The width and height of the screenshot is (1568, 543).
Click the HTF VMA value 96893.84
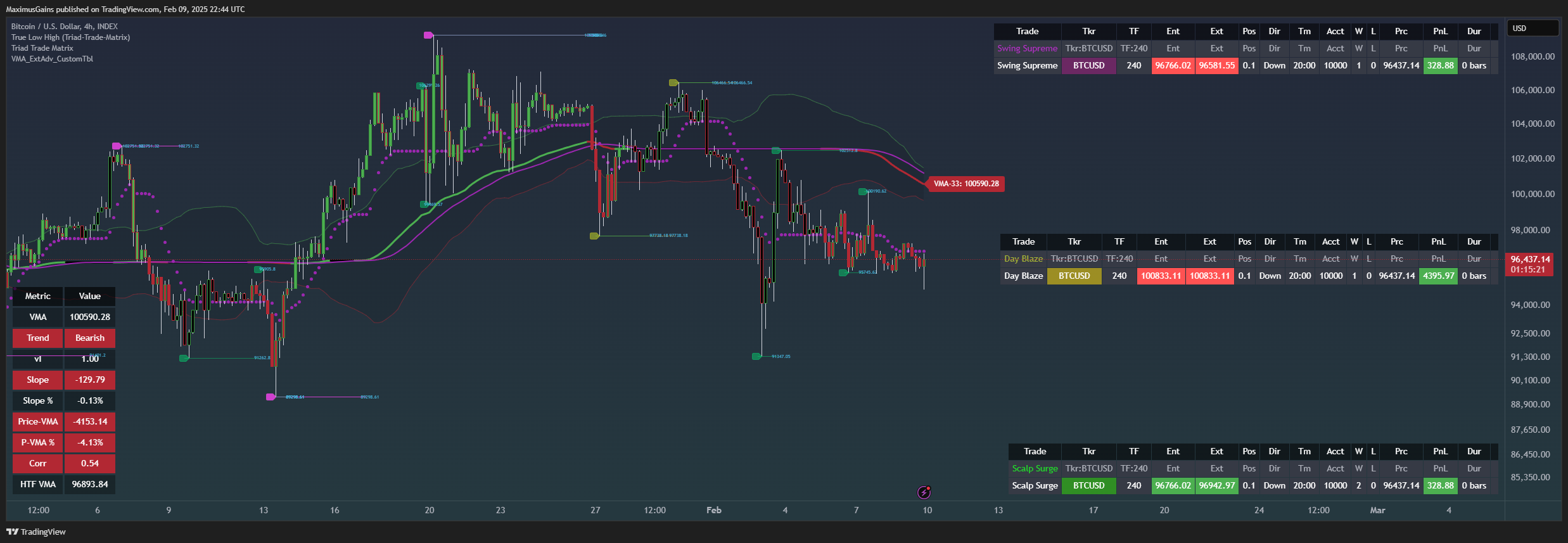click(90, 485)
